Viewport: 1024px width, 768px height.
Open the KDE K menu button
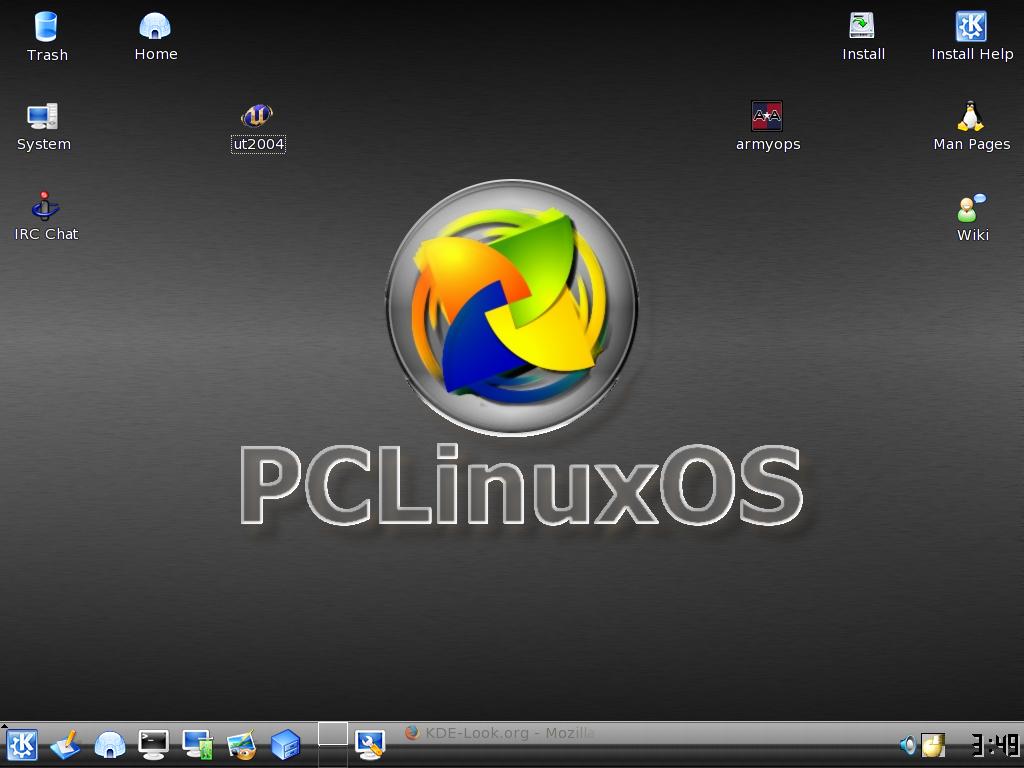click(22, 744)
